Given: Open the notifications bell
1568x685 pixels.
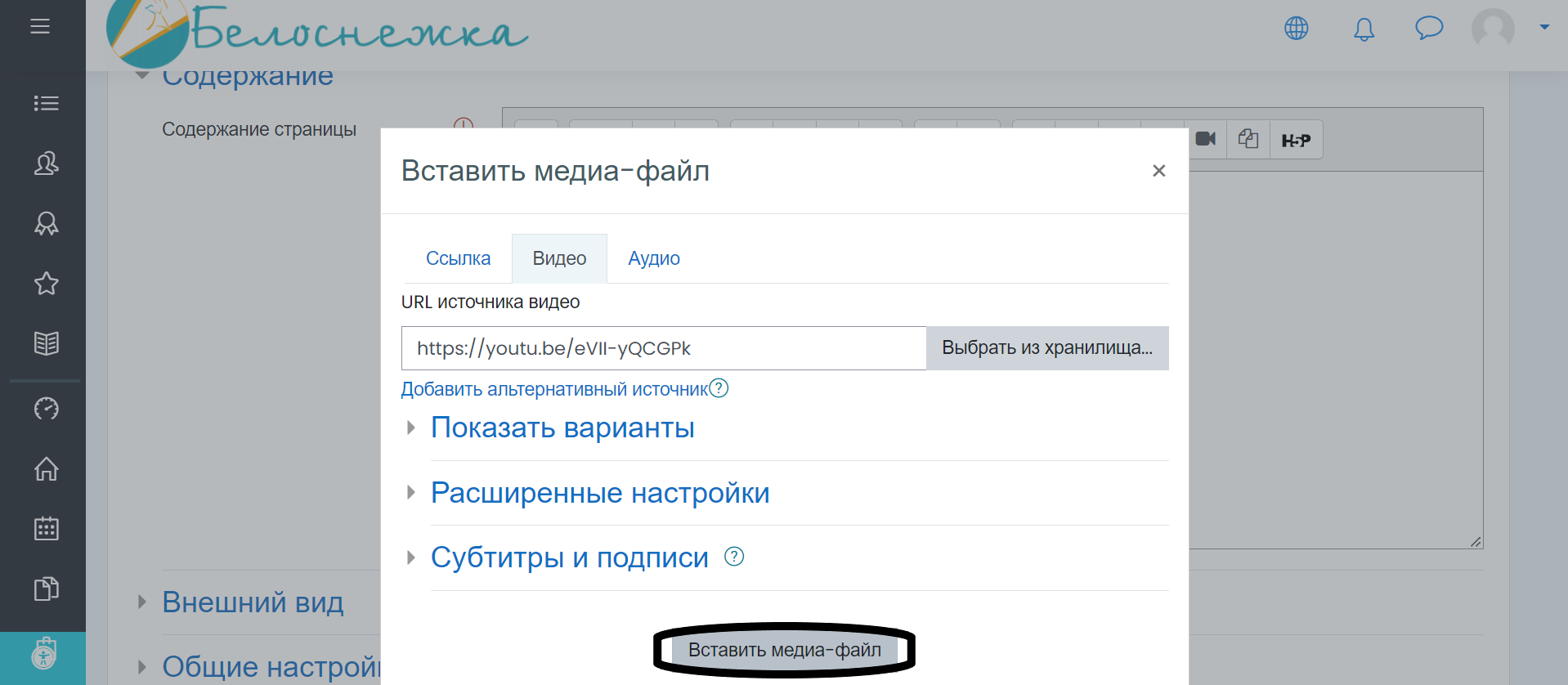Looking at the screenshot, I should click(x=1364, y=30).
